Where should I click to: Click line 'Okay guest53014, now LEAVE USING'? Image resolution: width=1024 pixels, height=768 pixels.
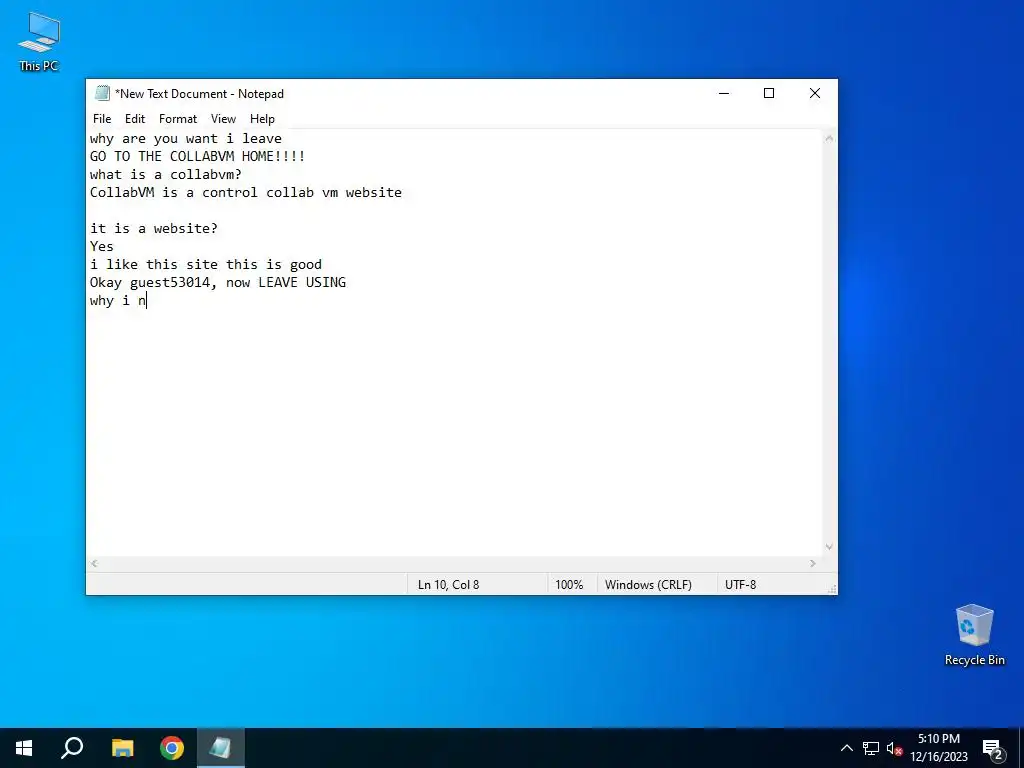click(217, 282)
